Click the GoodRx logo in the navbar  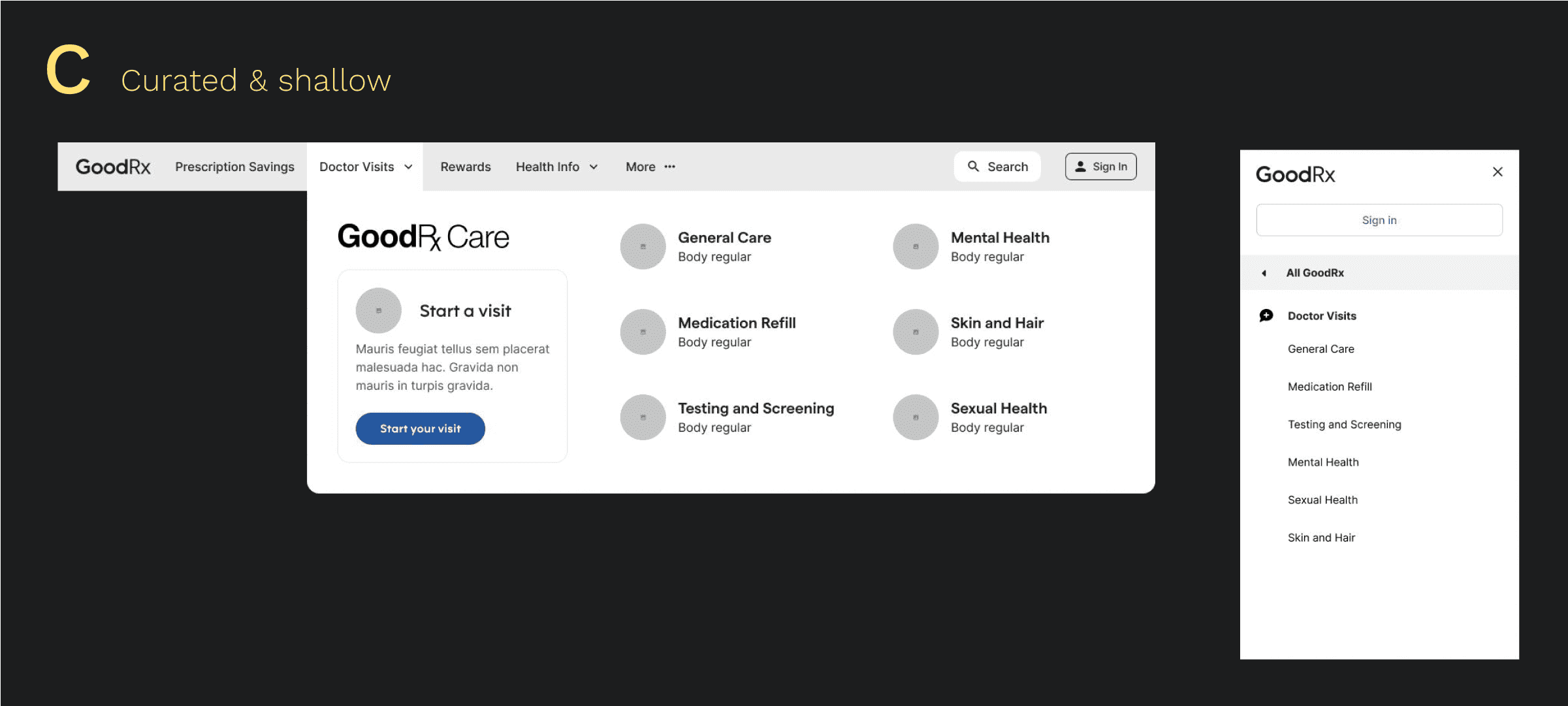(x=113, y=167)
